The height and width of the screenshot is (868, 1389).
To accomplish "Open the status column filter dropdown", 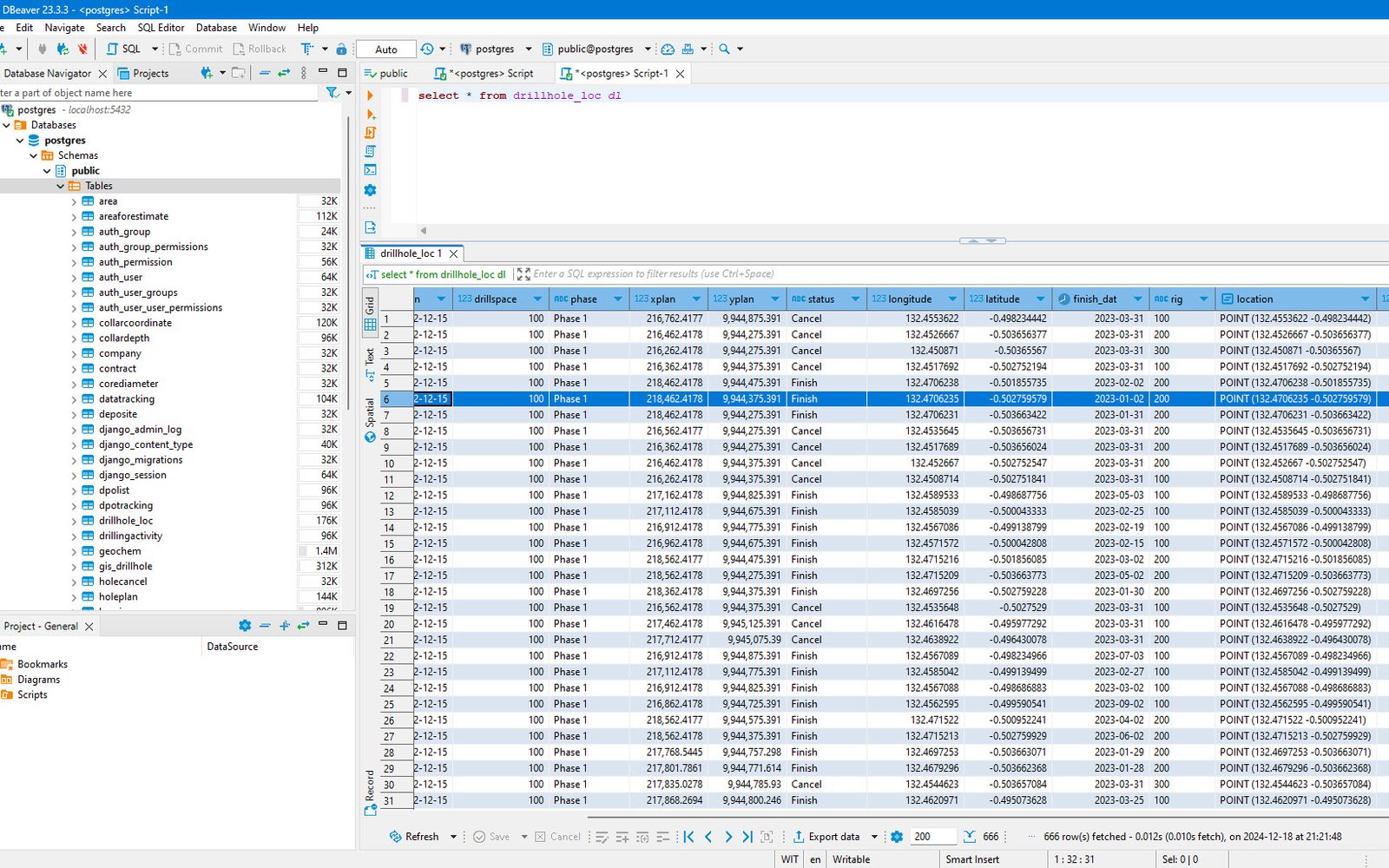I will click(x=855, y=299).
